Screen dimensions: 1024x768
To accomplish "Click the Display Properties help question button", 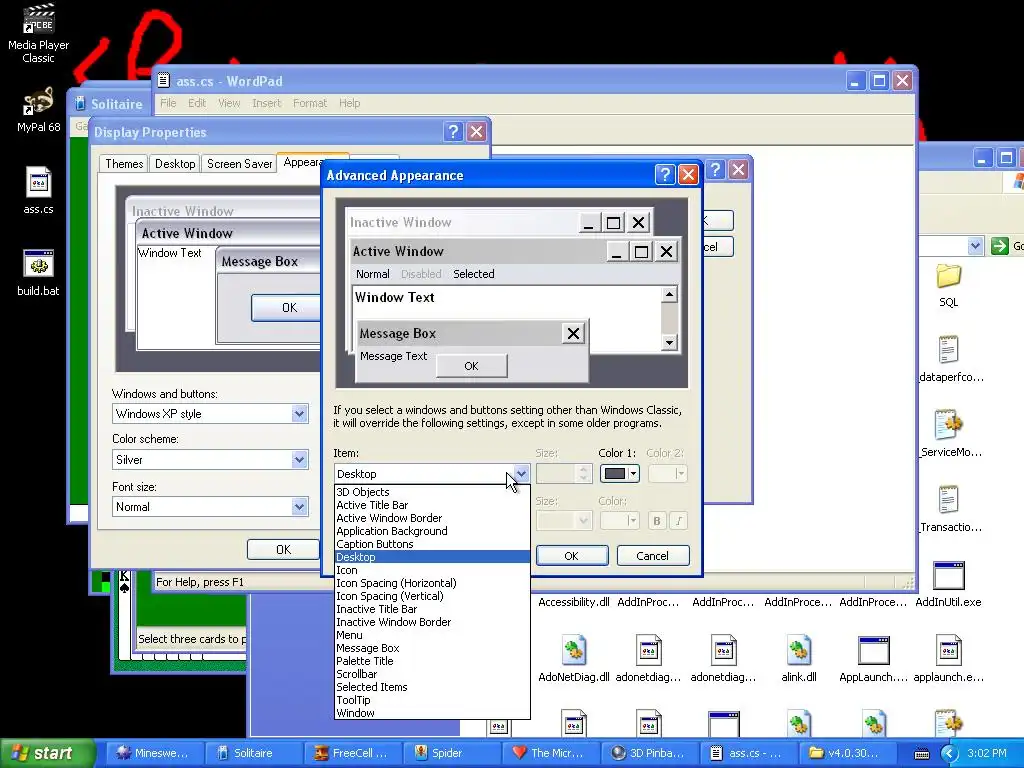I will (x=453, y=131).
